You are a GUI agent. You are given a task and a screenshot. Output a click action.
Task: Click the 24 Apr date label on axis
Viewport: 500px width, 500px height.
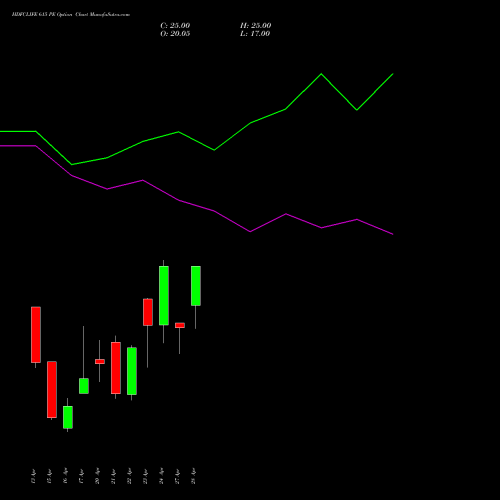(161, 476)
